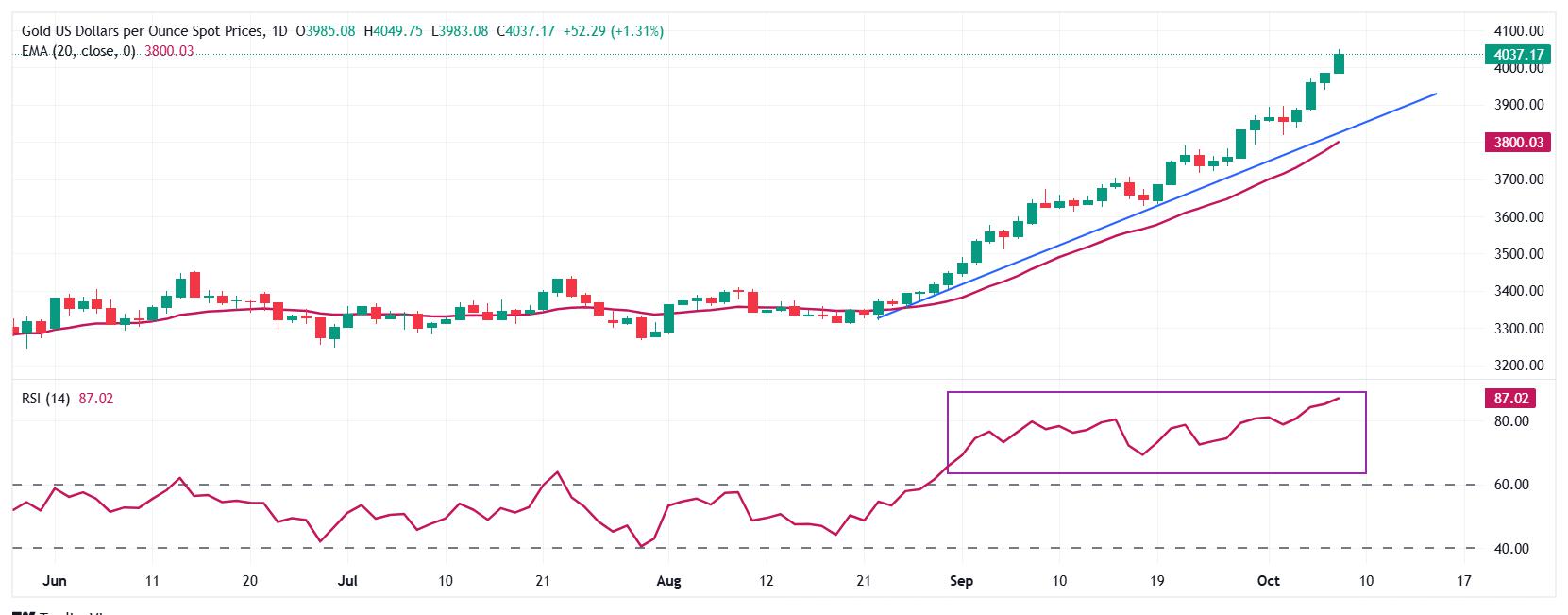Click the +52.29 (+1.31%) change value

tap(613, 31)
